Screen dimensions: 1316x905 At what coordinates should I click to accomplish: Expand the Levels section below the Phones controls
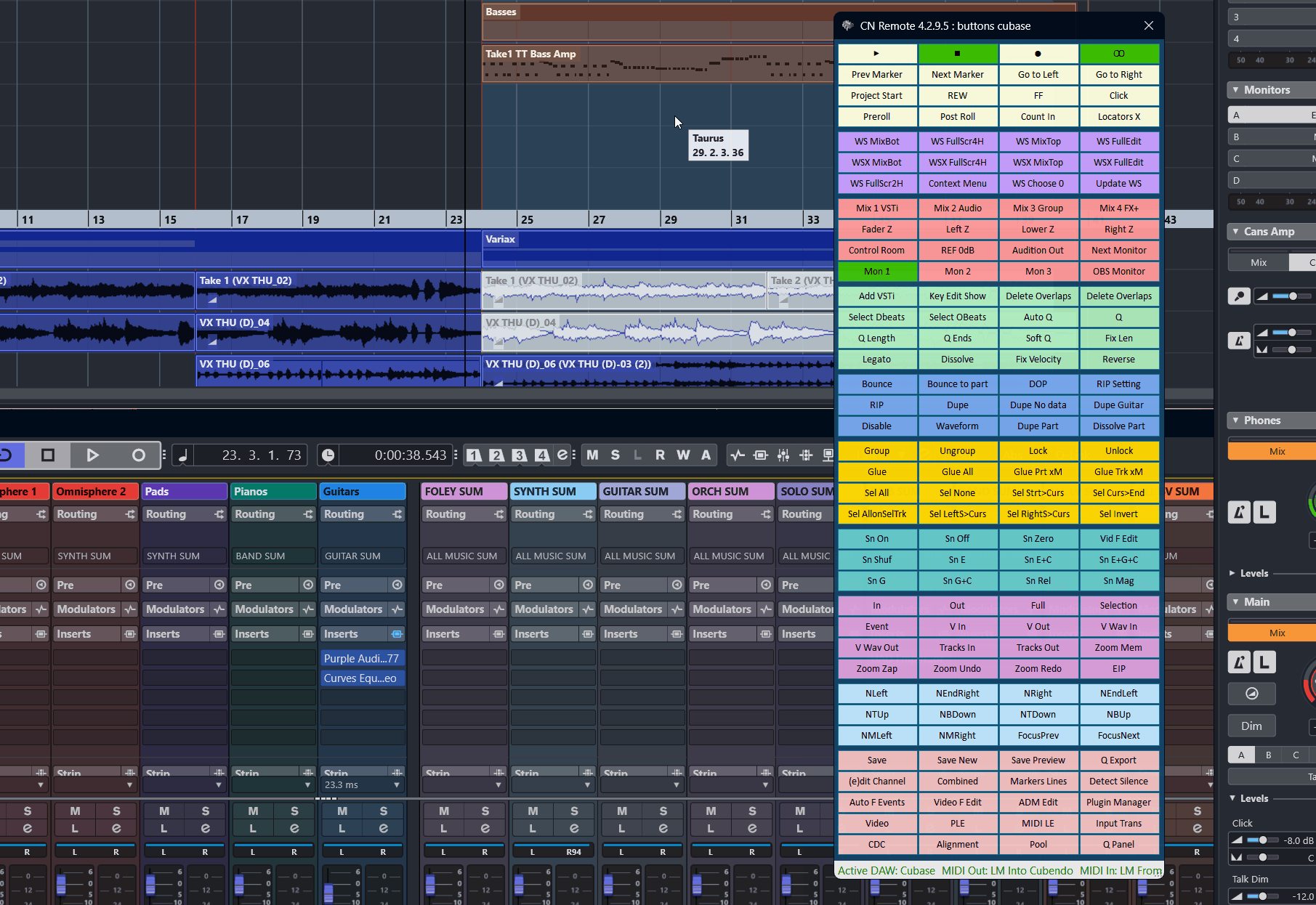point(1232,573)
